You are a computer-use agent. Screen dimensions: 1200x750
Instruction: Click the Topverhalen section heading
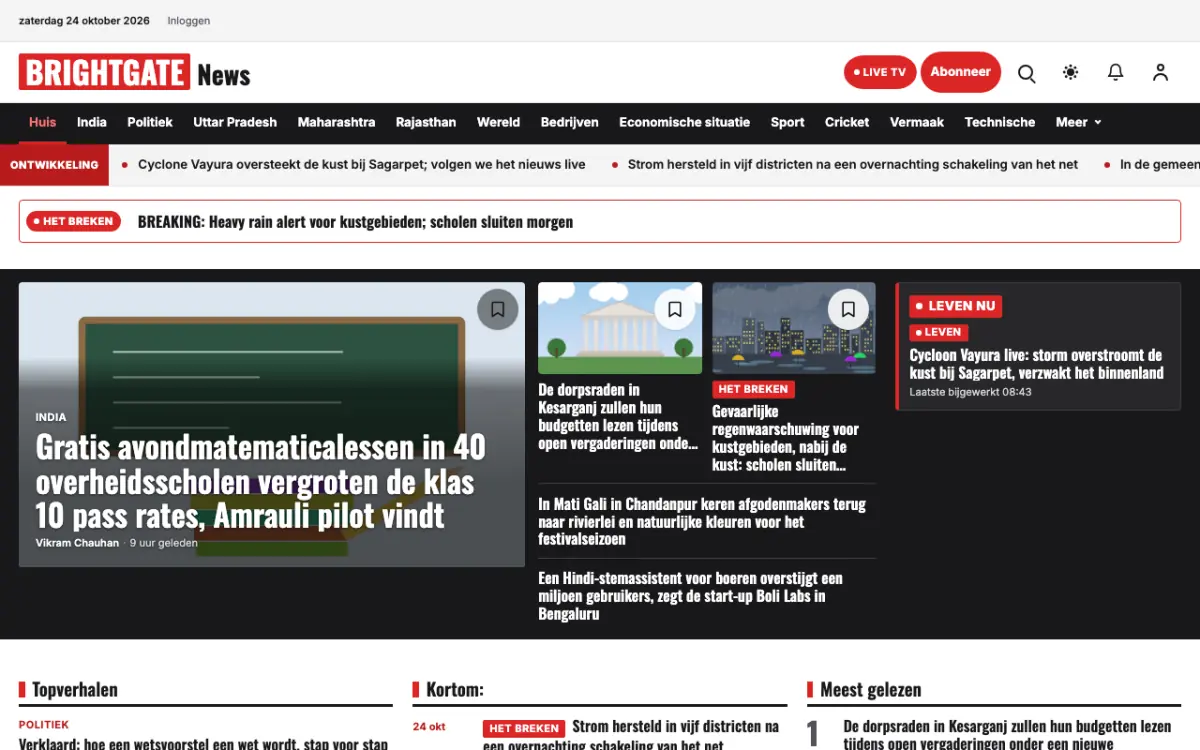pyautogui.click(x=75, y=689)
